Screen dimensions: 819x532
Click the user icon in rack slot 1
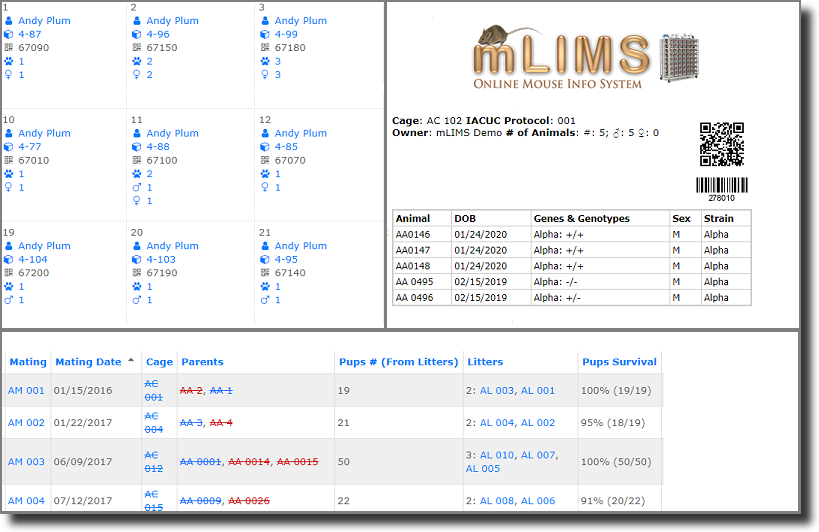[9, 20]
